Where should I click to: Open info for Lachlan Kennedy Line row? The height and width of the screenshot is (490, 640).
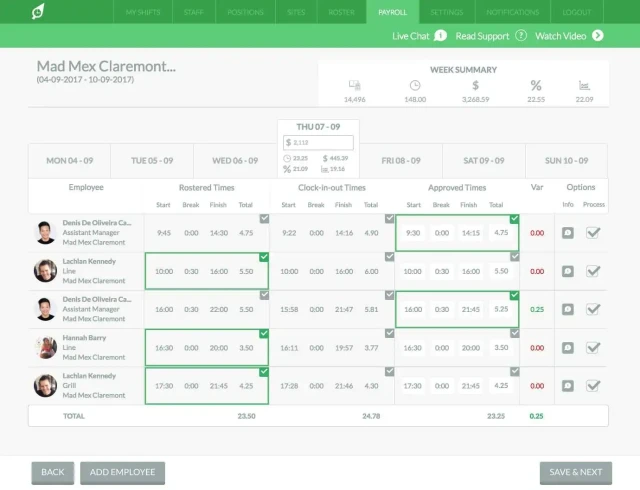[568, 271]
